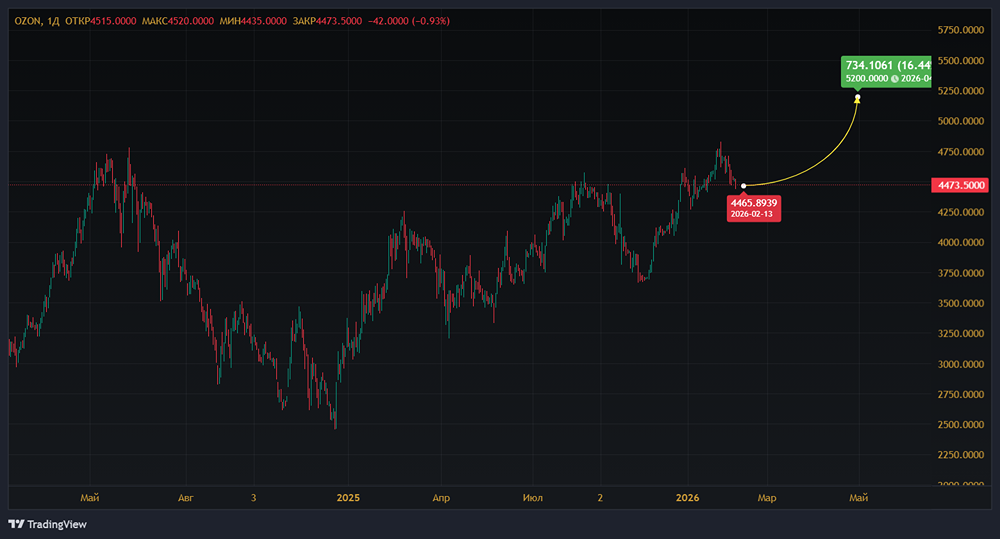1000x539 pixels.
Task: Click the 3000.0000 price axis label
Action: 960,364
